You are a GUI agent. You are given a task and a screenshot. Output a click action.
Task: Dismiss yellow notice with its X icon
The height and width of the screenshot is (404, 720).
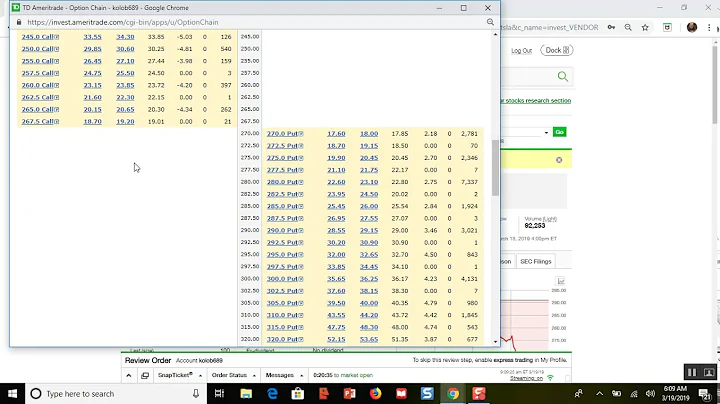(559, 160)
